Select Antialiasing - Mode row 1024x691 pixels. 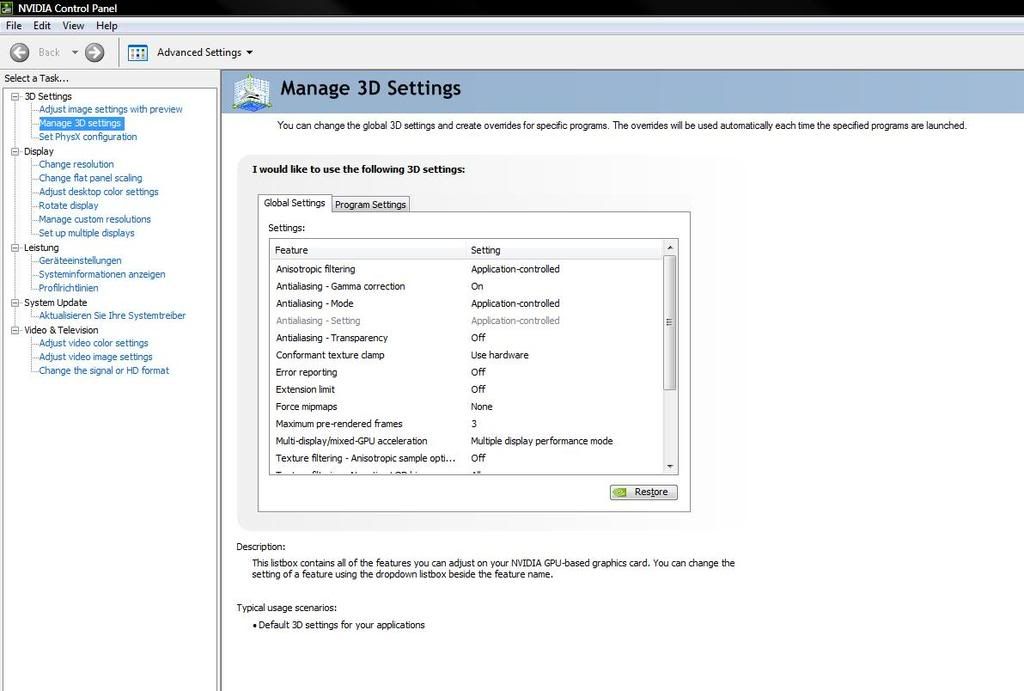pos(466,303)
